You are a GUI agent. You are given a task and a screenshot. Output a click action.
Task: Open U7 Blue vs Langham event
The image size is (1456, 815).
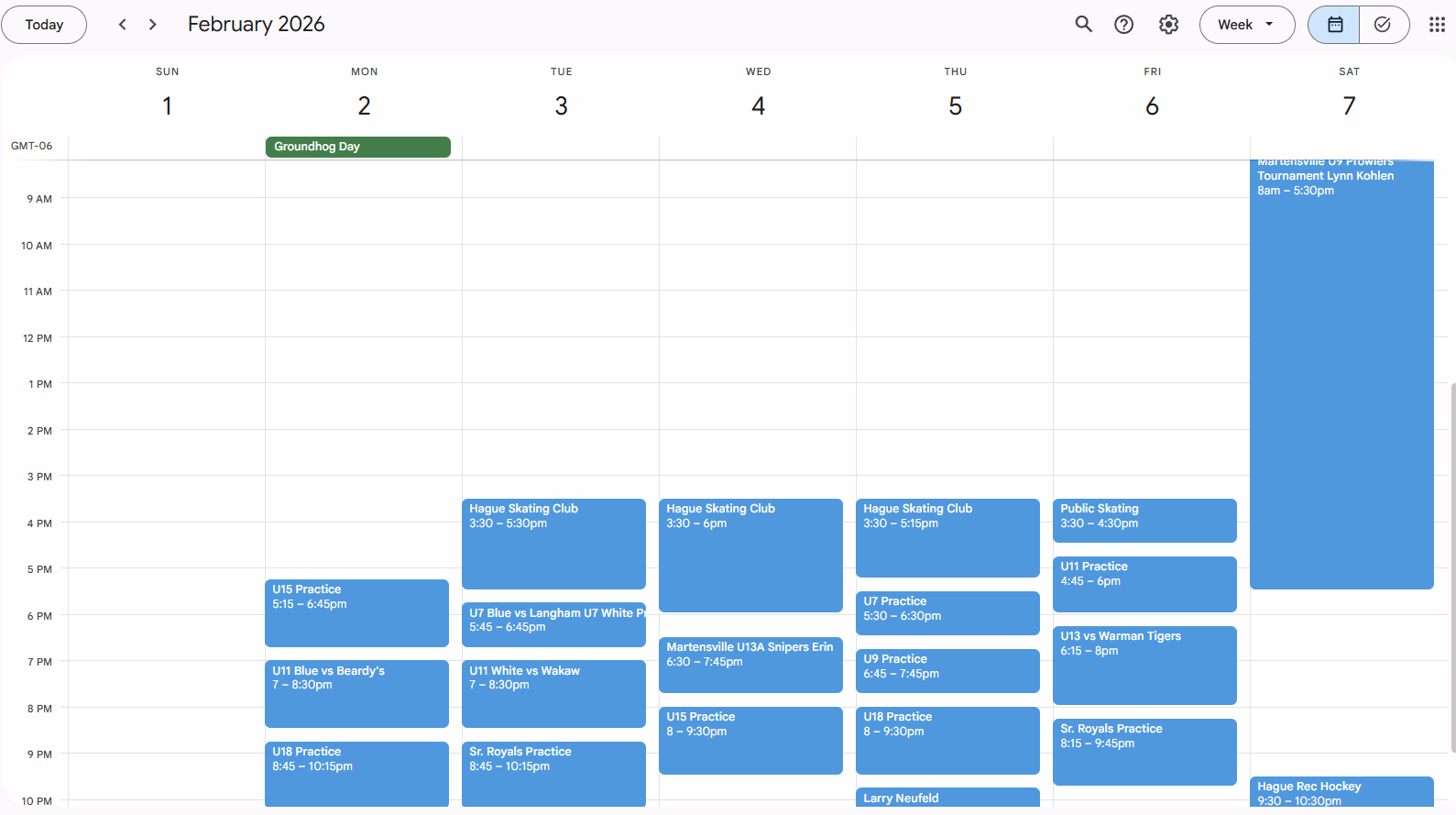553,623
